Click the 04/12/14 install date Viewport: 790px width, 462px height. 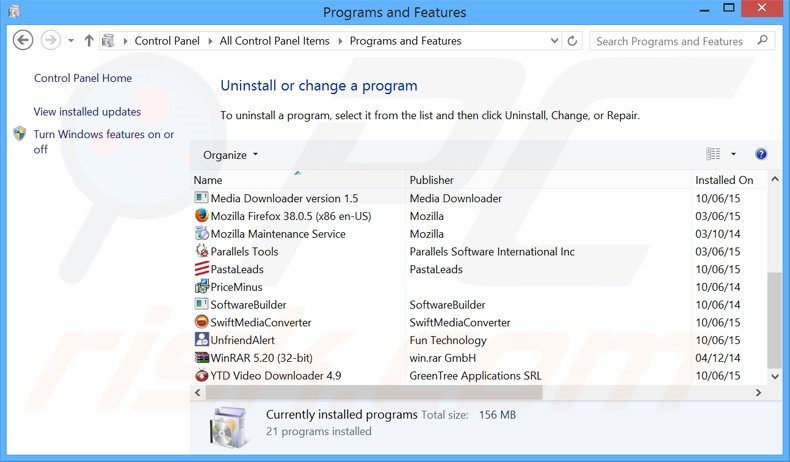(717, 358)
